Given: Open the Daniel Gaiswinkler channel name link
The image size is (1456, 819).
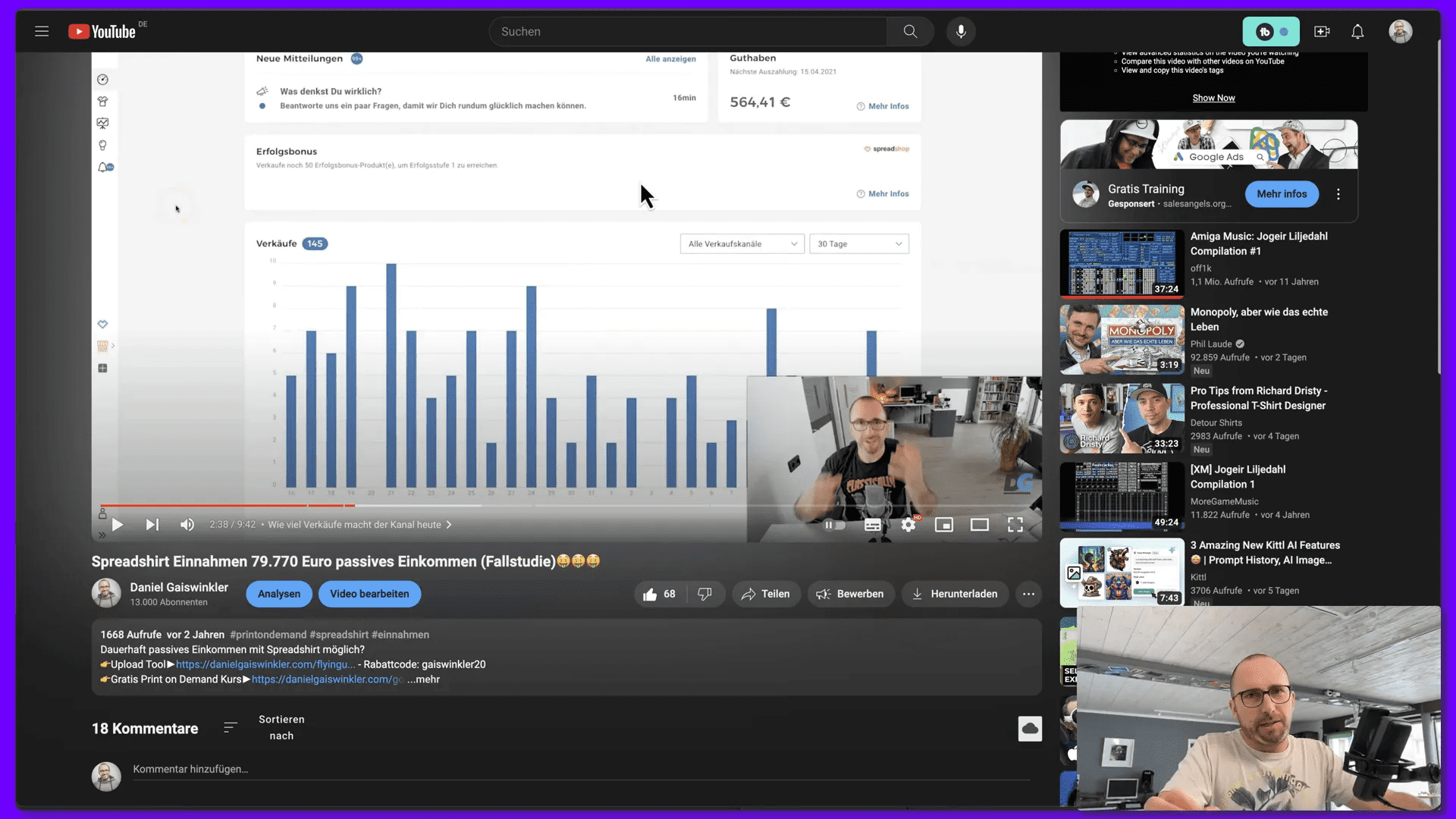Looking at the screenshot, I should click(179, 587).
